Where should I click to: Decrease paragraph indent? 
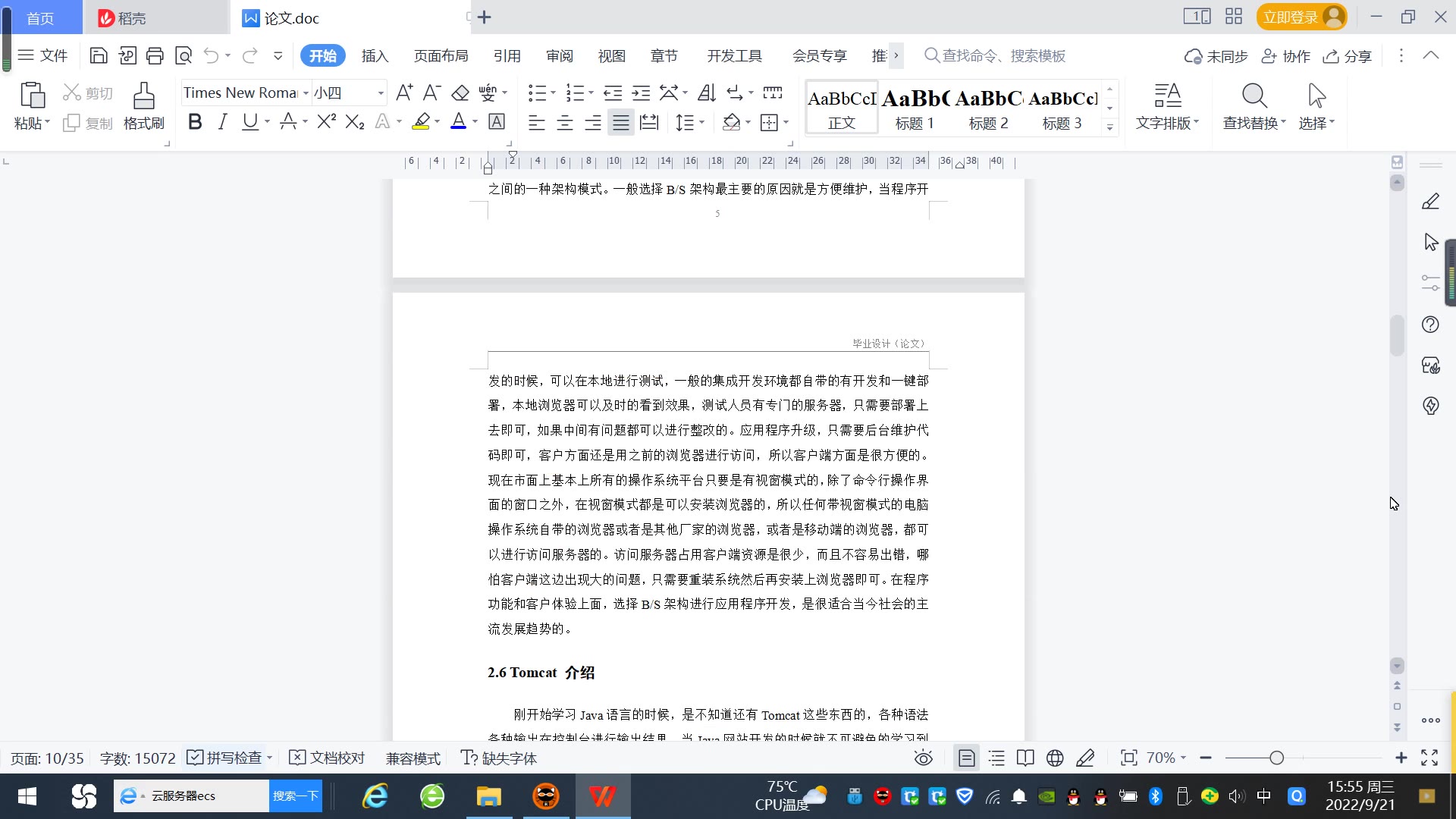613,93
